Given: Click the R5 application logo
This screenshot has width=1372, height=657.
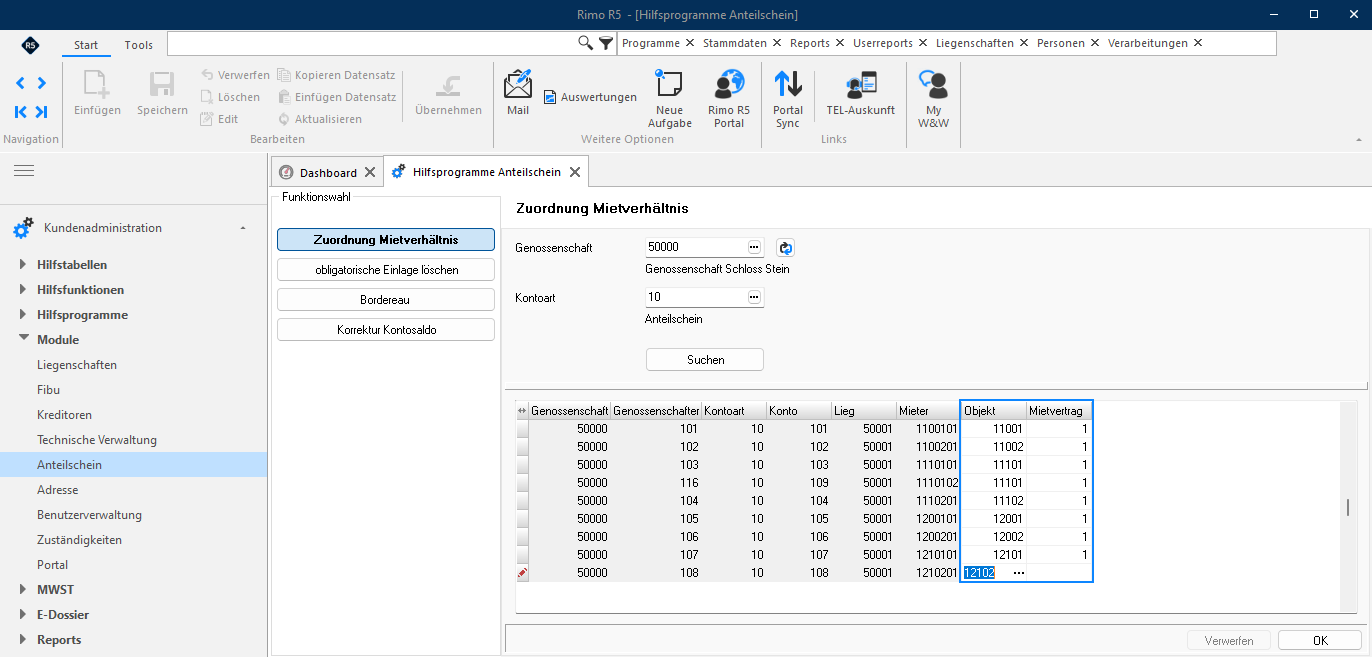Looking at the screenshot, I should pyautogui.click(x=30, y=45).
